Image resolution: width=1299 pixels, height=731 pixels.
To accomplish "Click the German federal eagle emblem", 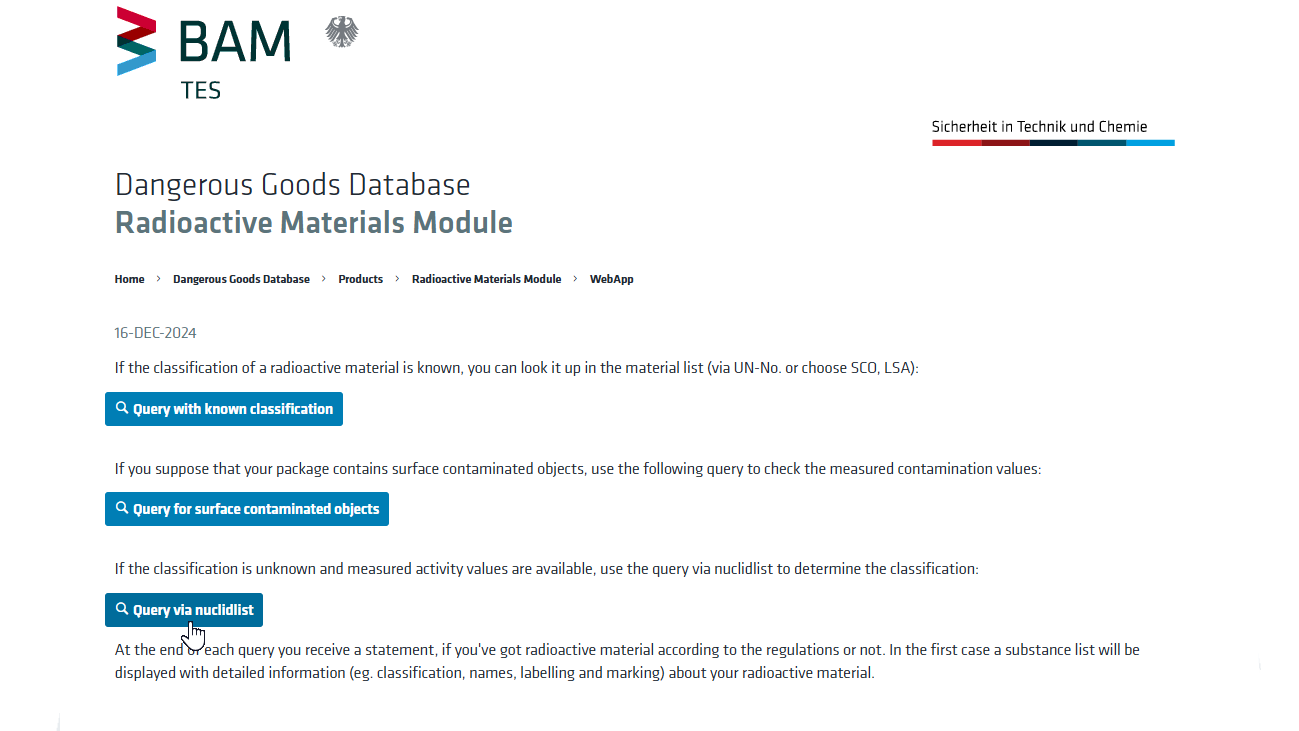I will coord(342,32).
